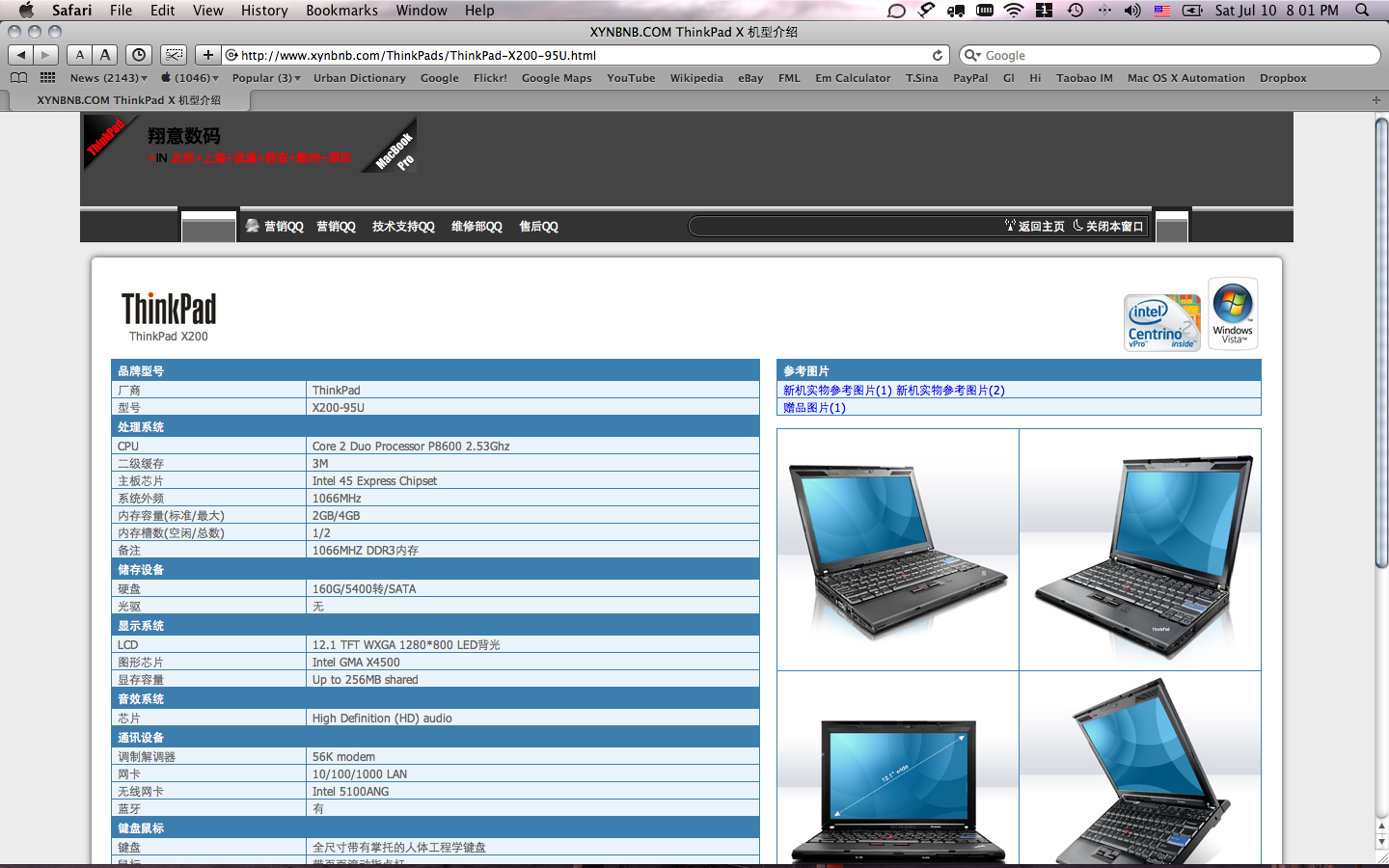Open the PayPal bookmark
1389x868 pixels.
pos(970,78)
